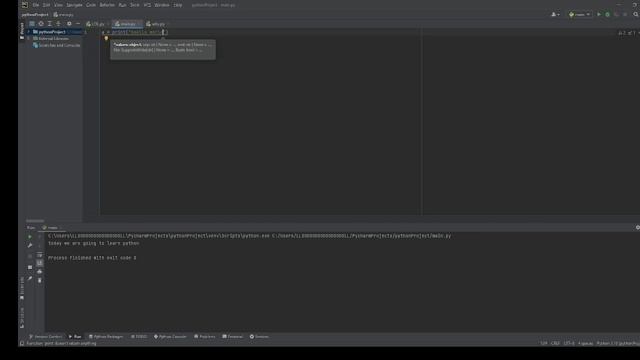
Task: Click the Python interpreter status bar entry
Action: (x=618, y=344)
